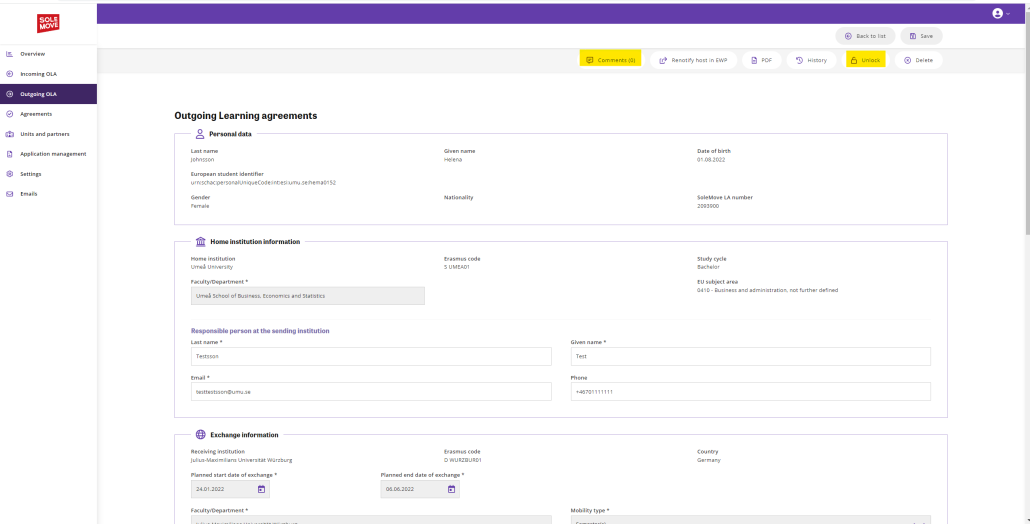This screenshot has width=1030, height=524.
Task: Click the Application management document icon
Action: pyautogui.click(x=9, y=154)
